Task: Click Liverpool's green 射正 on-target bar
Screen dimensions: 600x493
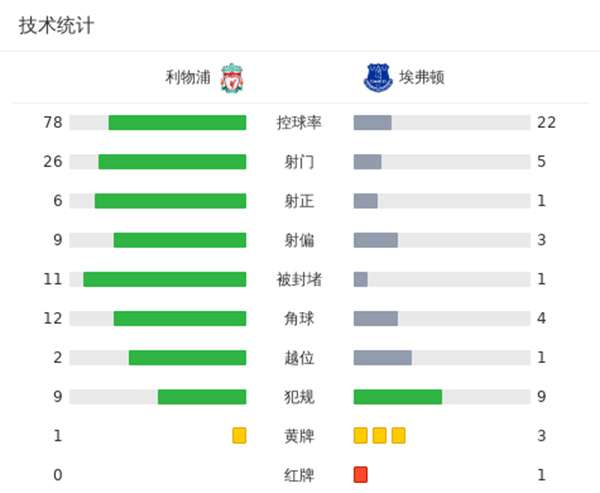Action: pyautogui.click(x=170, y=201)
